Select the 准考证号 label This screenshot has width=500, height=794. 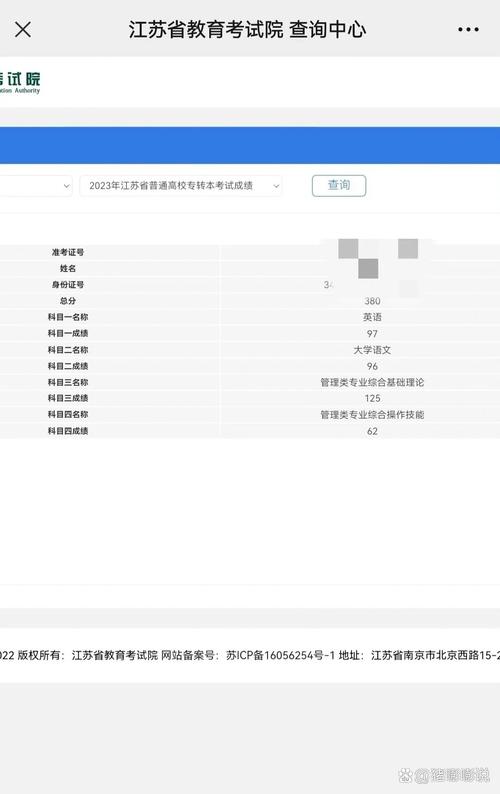pos(68,252)
